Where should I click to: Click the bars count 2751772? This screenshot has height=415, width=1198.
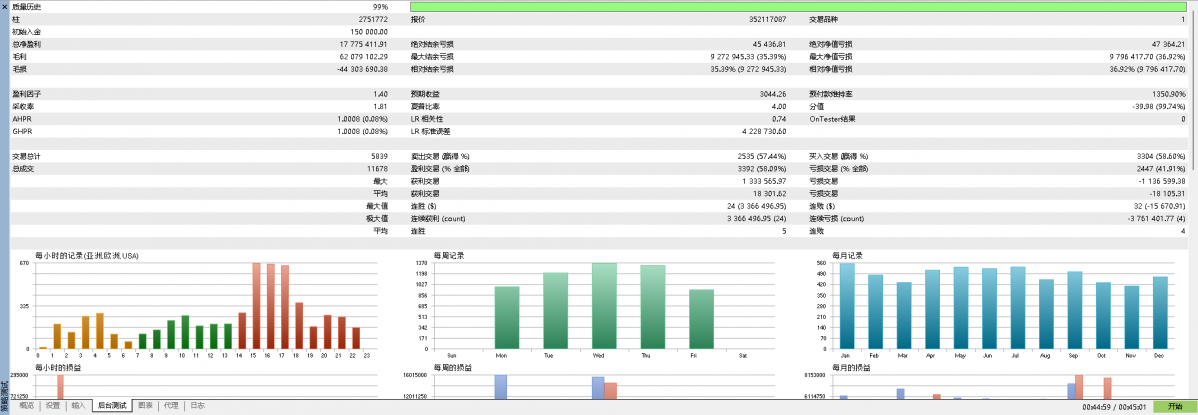374,19
